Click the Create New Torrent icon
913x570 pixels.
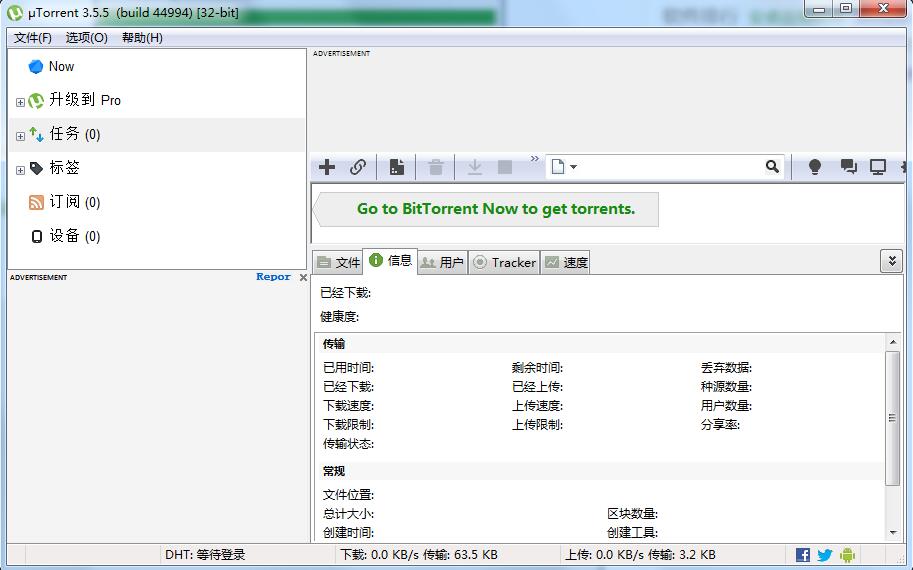click(x=397, y=167)
